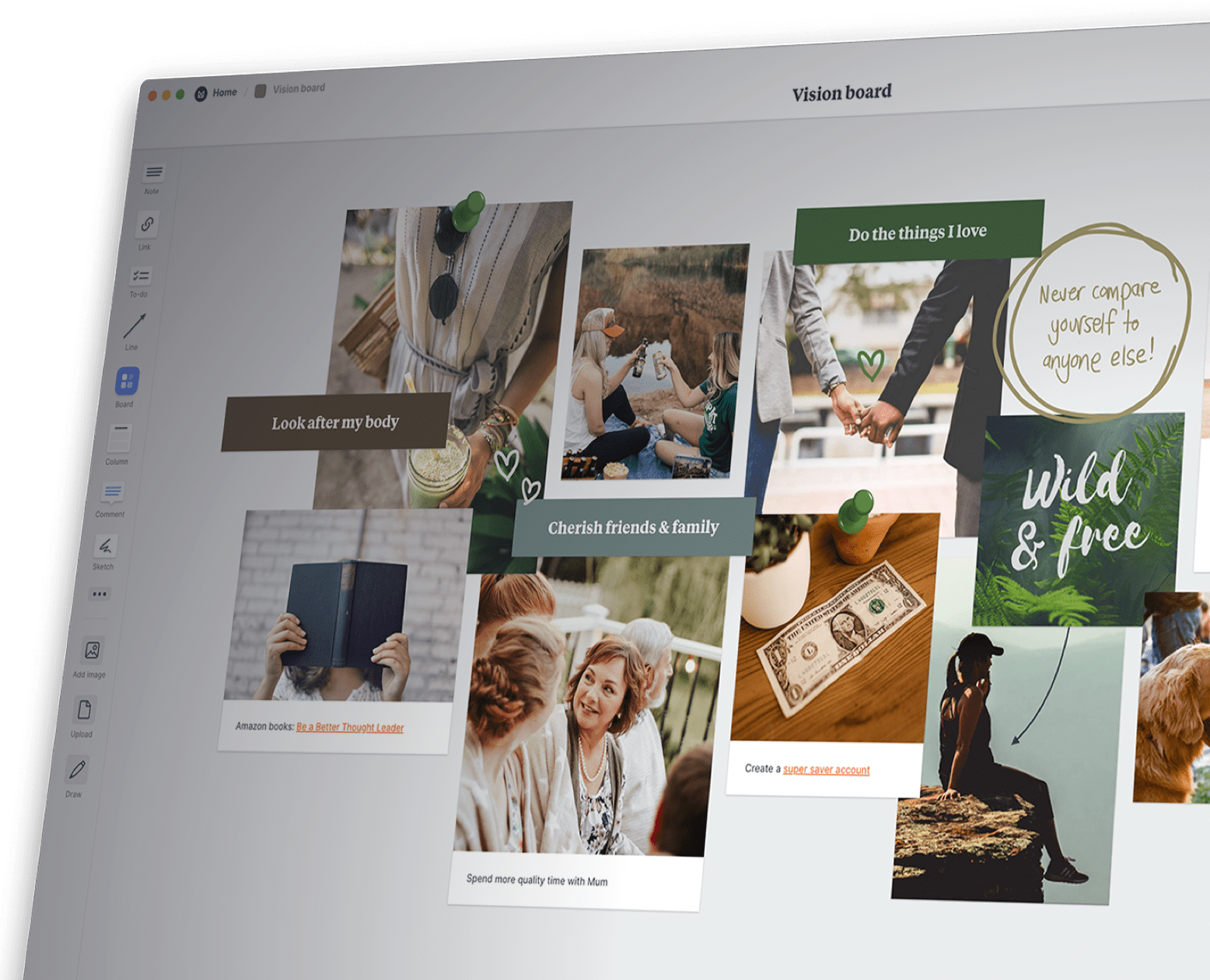Select the Sketch tool
Viewport: 1210px width, 980px height.
tap(105, 547)
